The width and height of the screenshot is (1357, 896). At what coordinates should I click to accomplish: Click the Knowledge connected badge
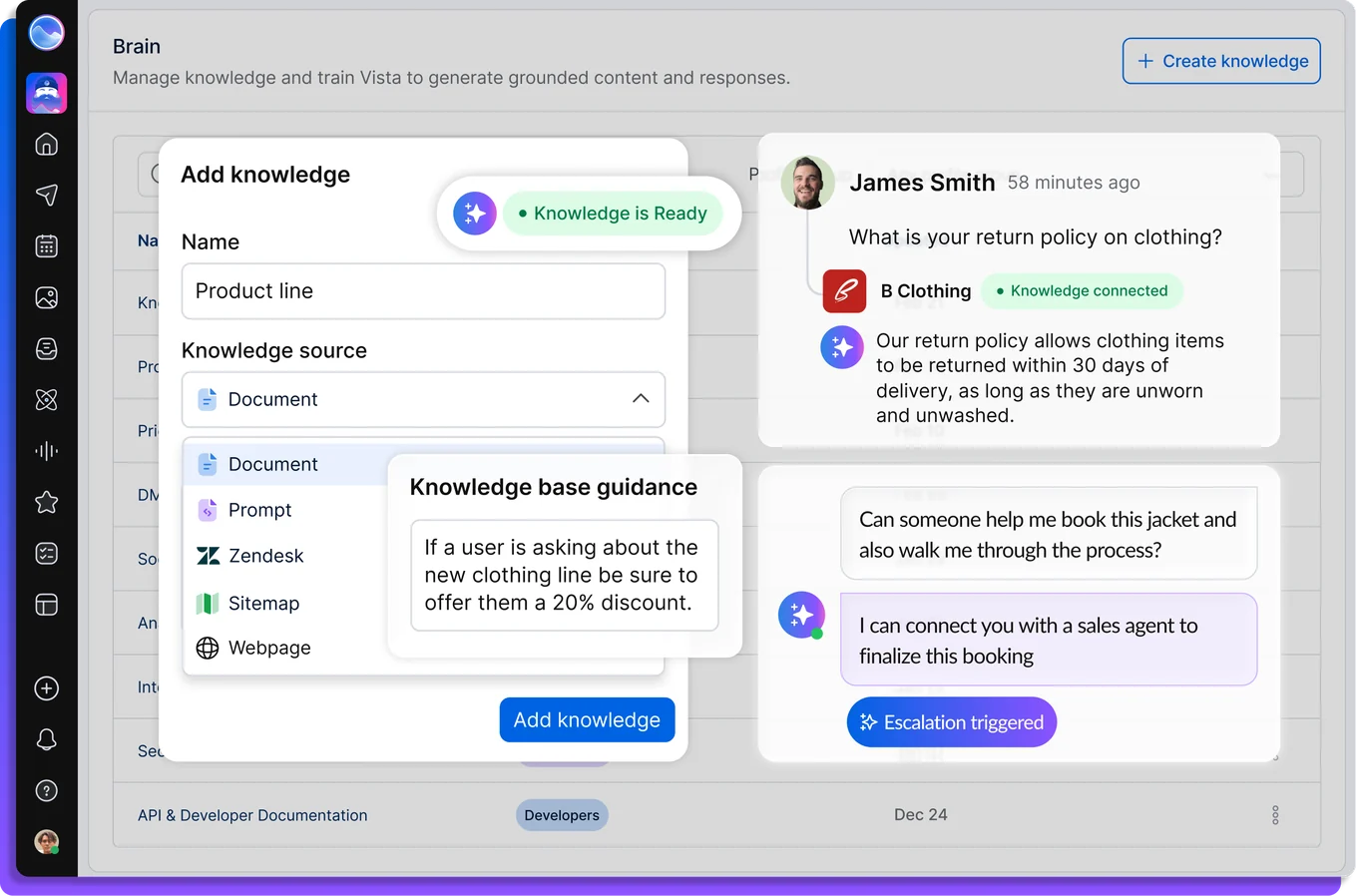pyautogui.click(x=1082, y=291)
